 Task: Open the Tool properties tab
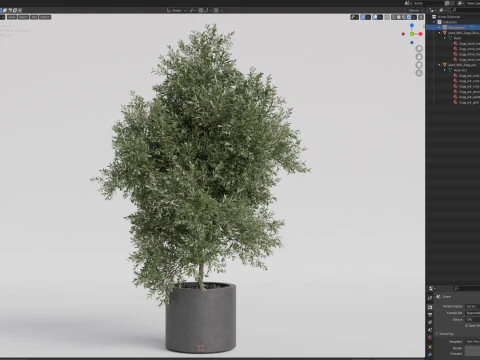point(430,298)
